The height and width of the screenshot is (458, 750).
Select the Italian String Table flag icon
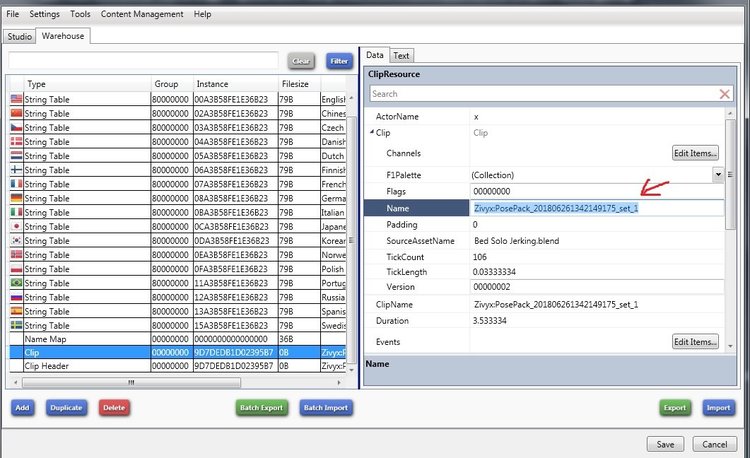[16, 212]
